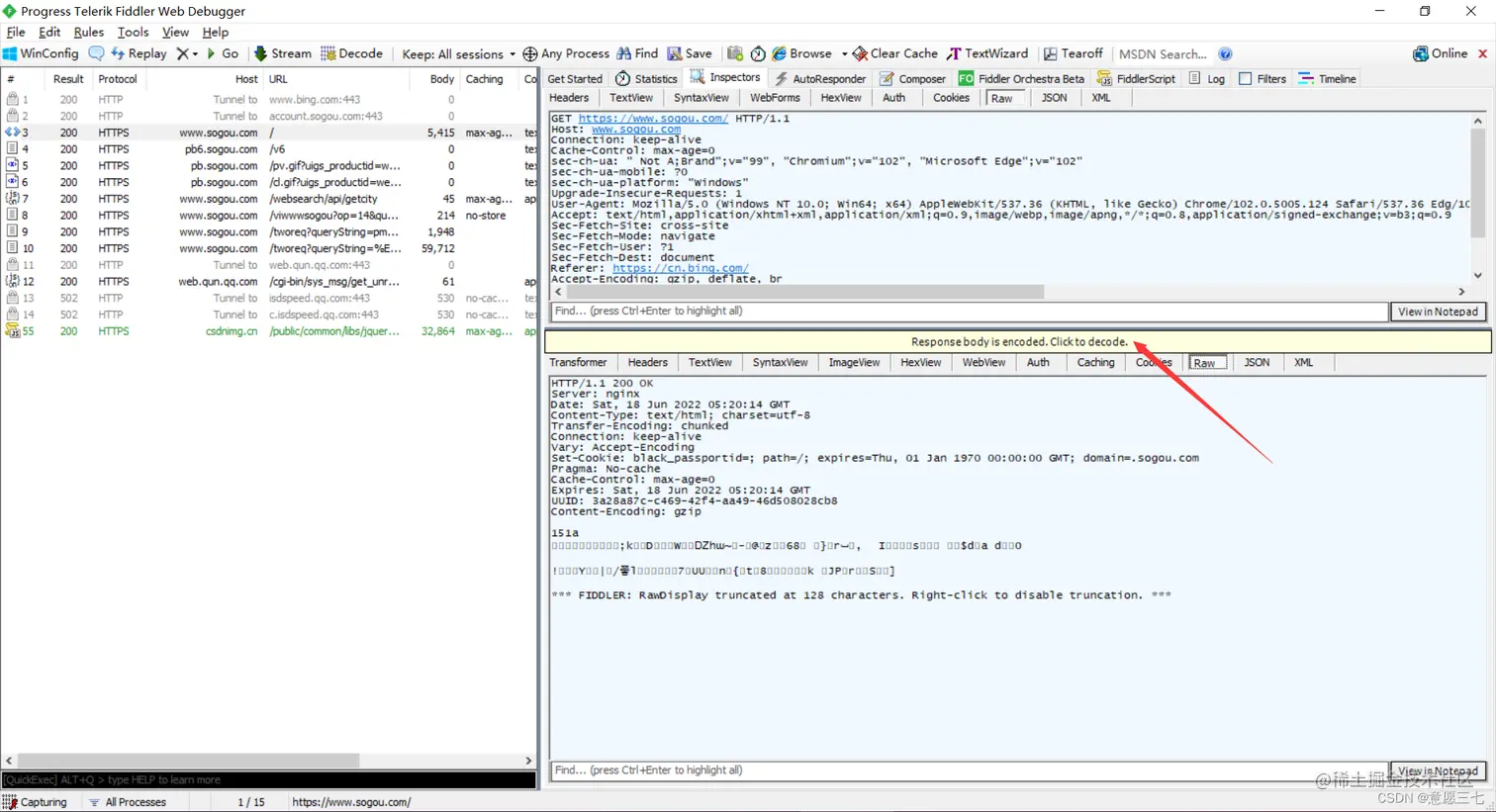Click the request pane horizontal scrollbar thumb
The image size is (1496, 812).
pos(805,292)
